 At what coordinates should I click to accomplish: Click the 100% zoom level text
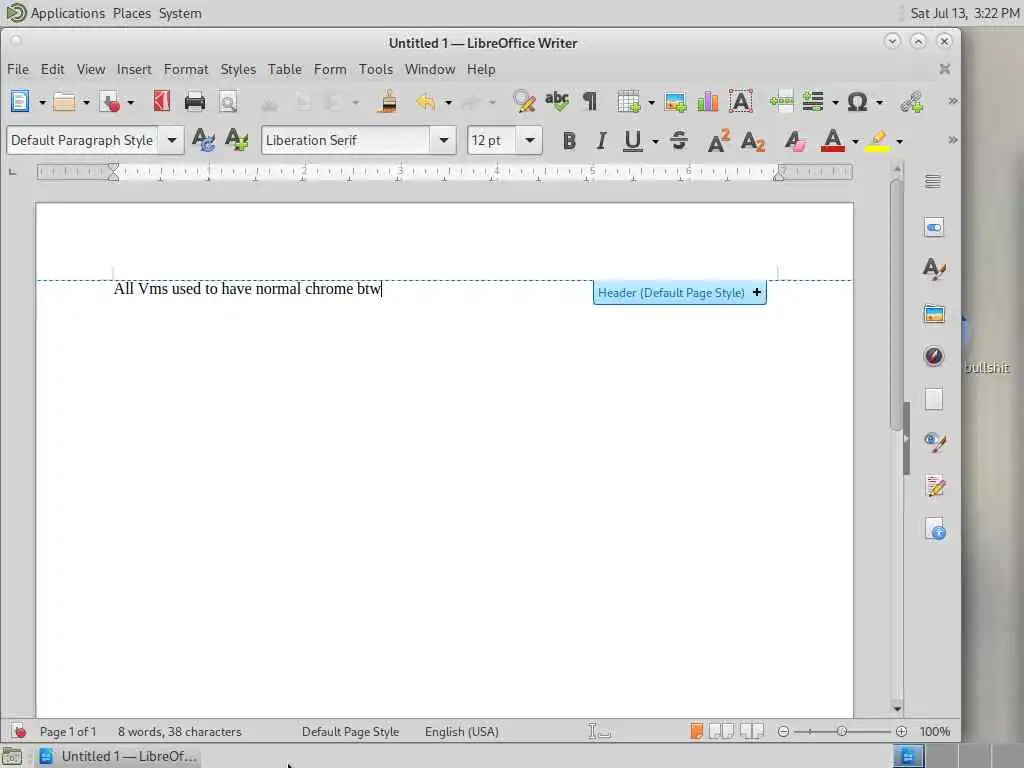pyautogui.click(x=935, y=731)
